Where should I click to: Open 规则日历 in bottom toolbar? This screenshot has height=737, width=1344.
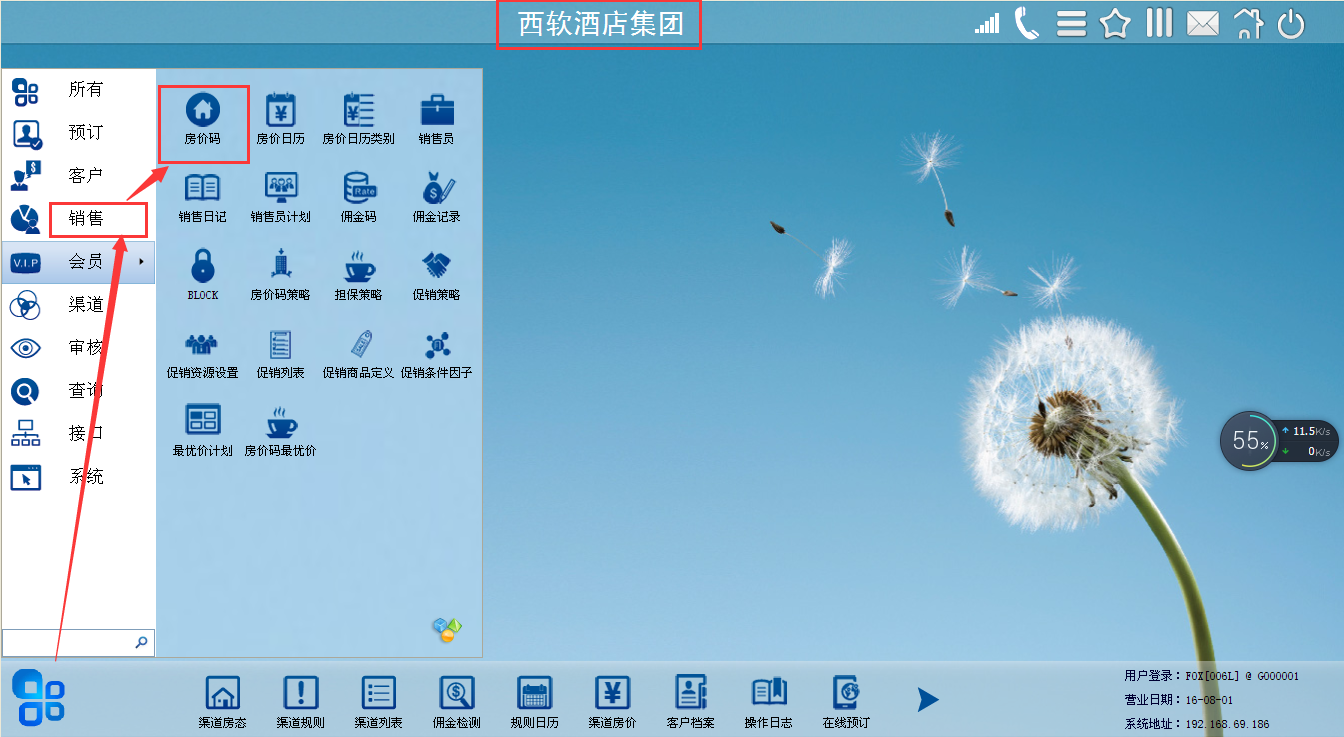[x=535, y=702]
